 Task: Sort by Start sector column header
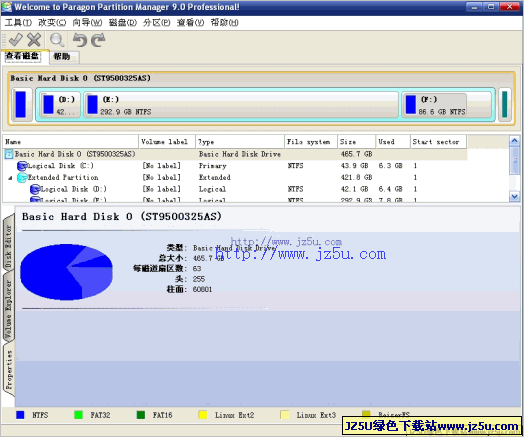pyautogui.click(x=438, y=142)
